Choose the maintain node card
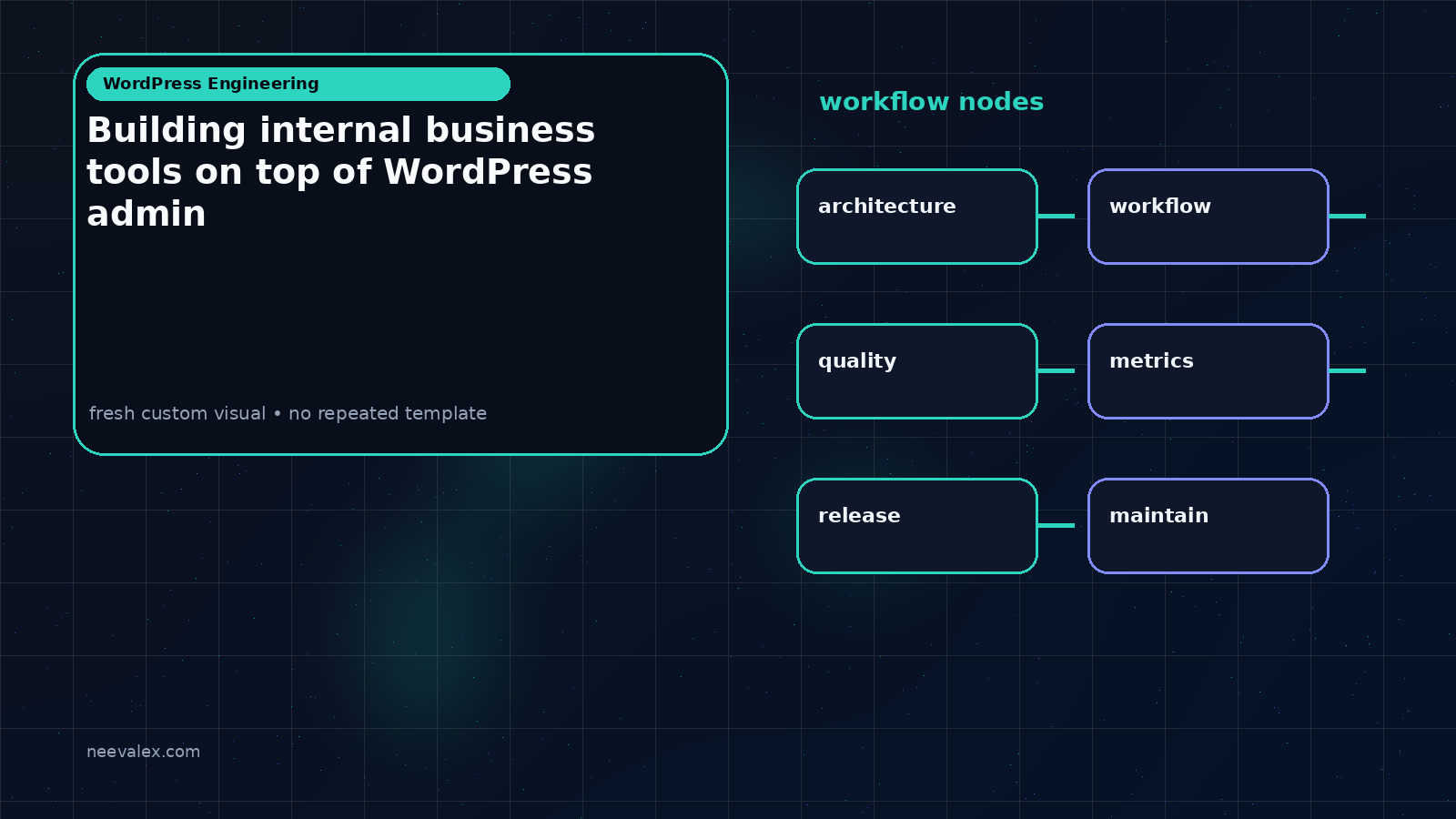This screenshot has width=1456, height=819. pyautogui.click(x=1208, y=526)
